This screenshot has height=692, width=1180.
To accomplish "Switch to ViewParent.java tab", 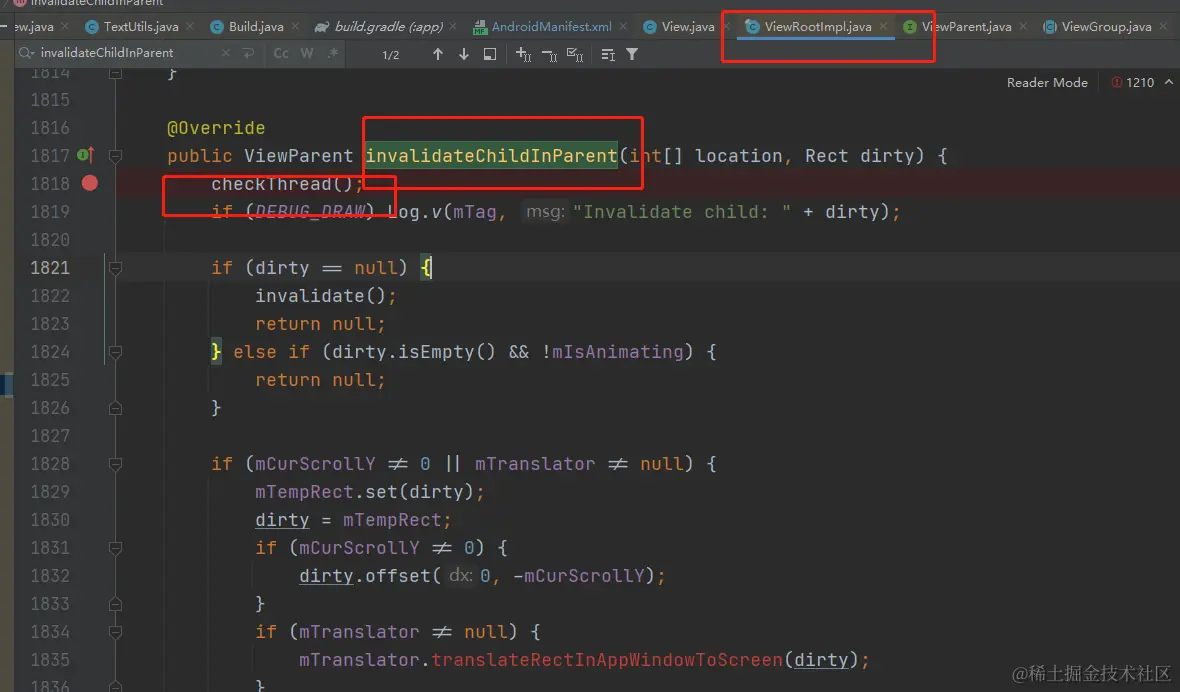I will coord(957,26).
